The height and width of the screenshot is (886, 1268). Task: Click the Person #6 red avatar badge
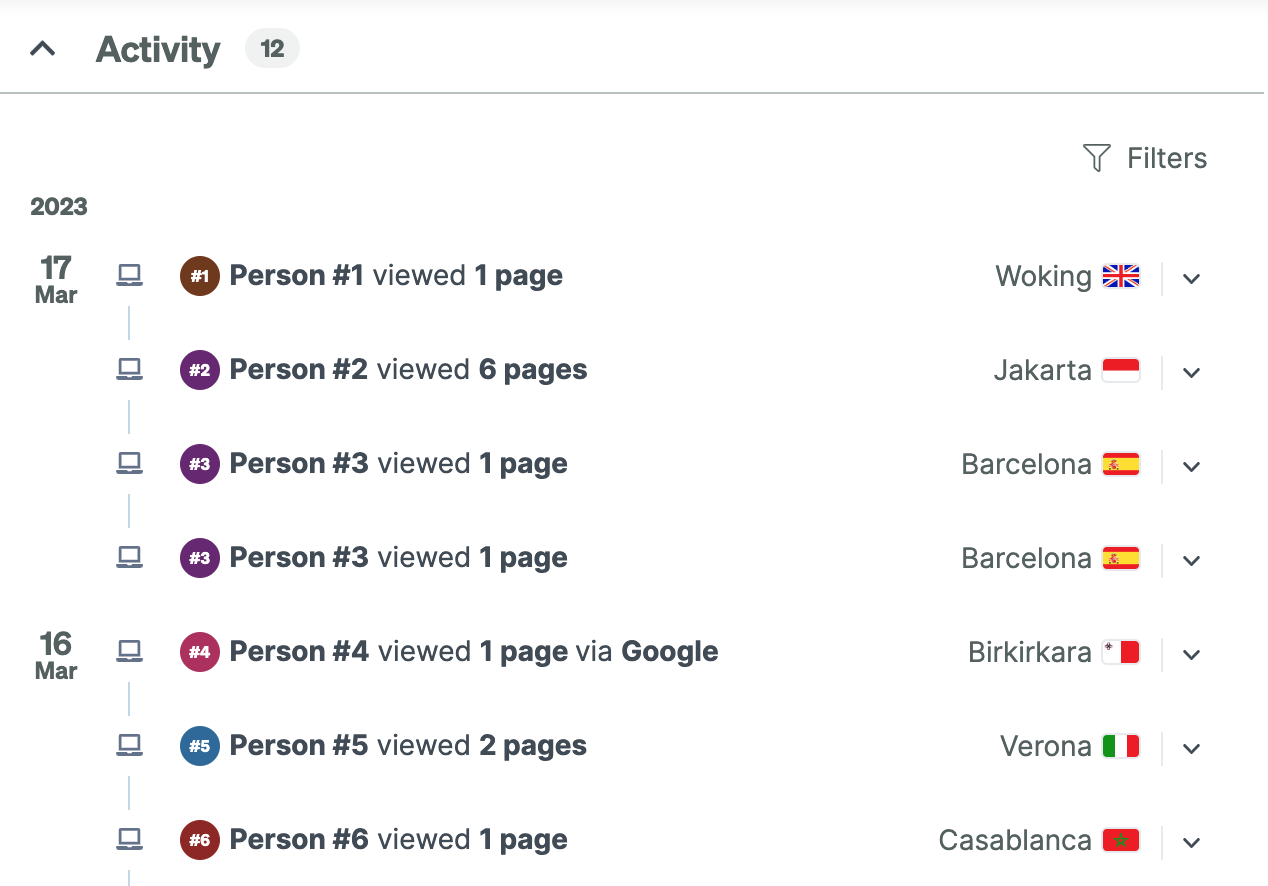click(x=200, y=840)
